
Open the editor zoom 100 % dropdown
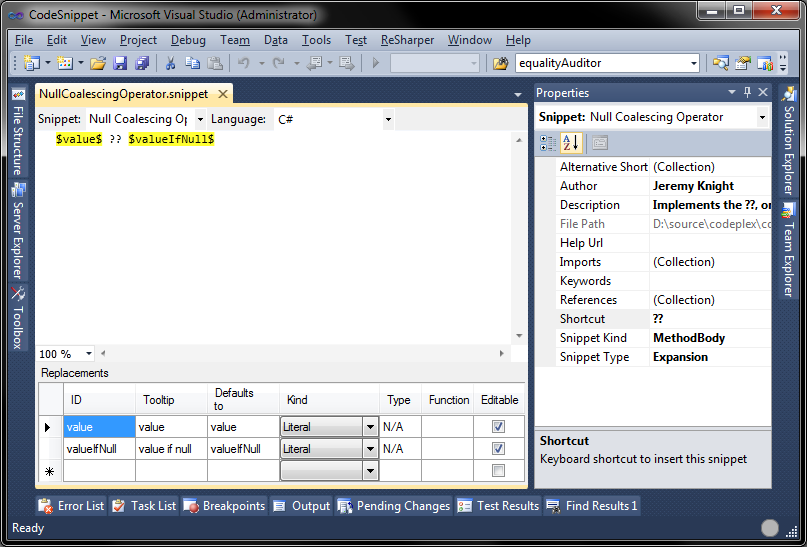(89, 354)
